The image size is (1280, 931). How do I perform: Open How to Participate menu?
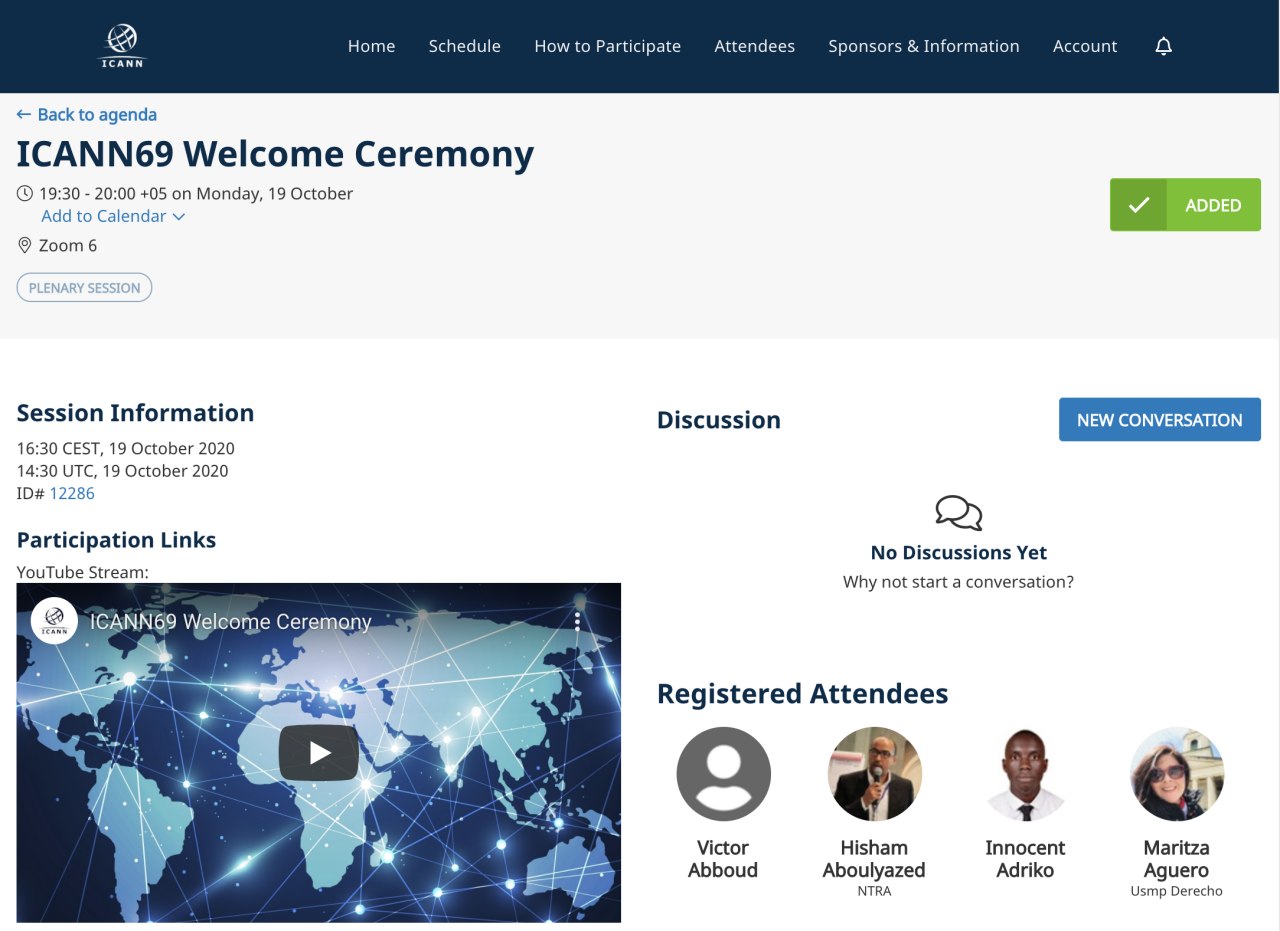click(607, 46)
